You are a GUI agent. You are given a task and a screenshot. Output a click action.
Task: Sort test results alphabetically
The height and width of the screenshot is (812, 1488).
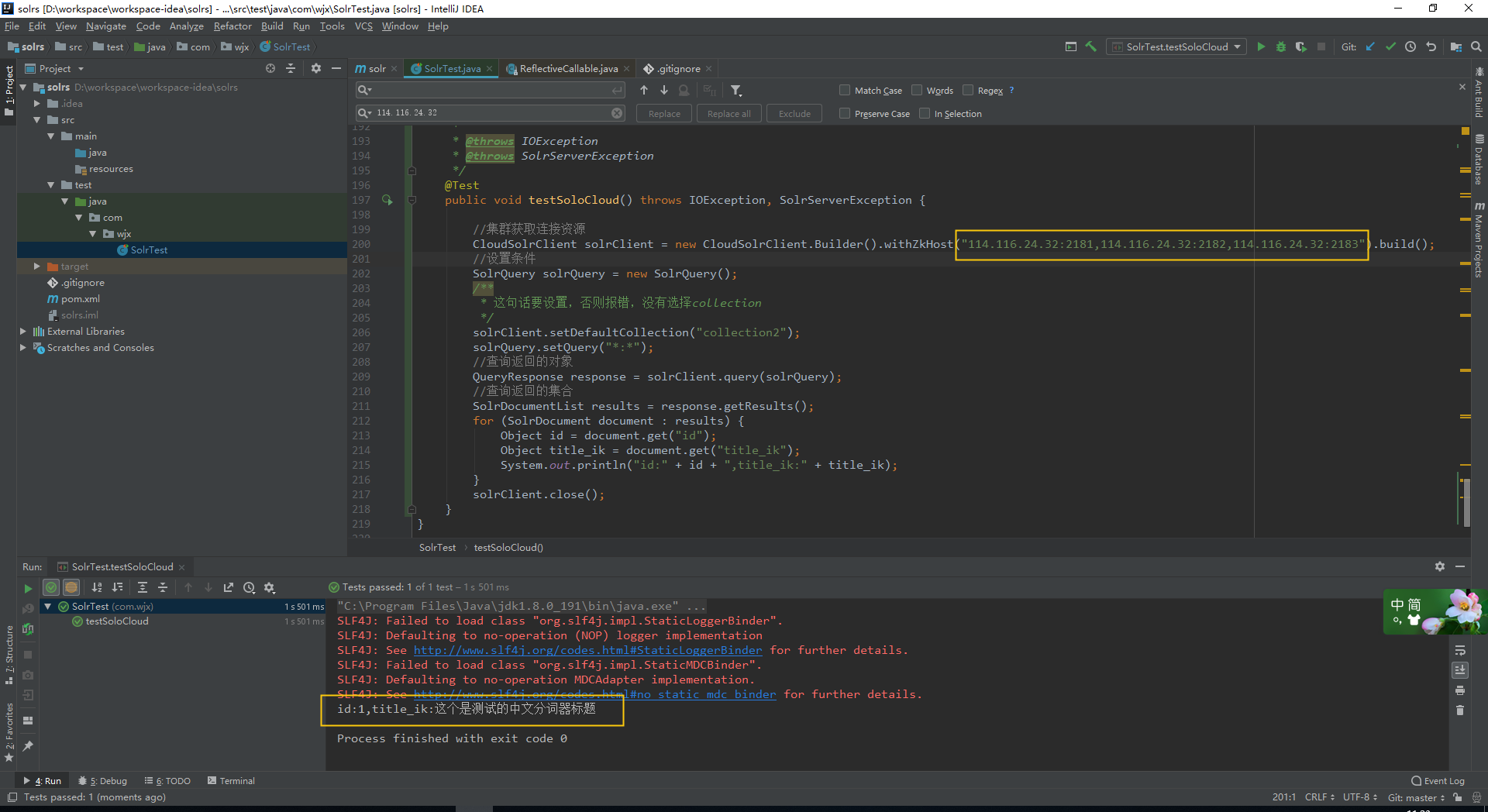pyautogui.click(x=96, y=587)
